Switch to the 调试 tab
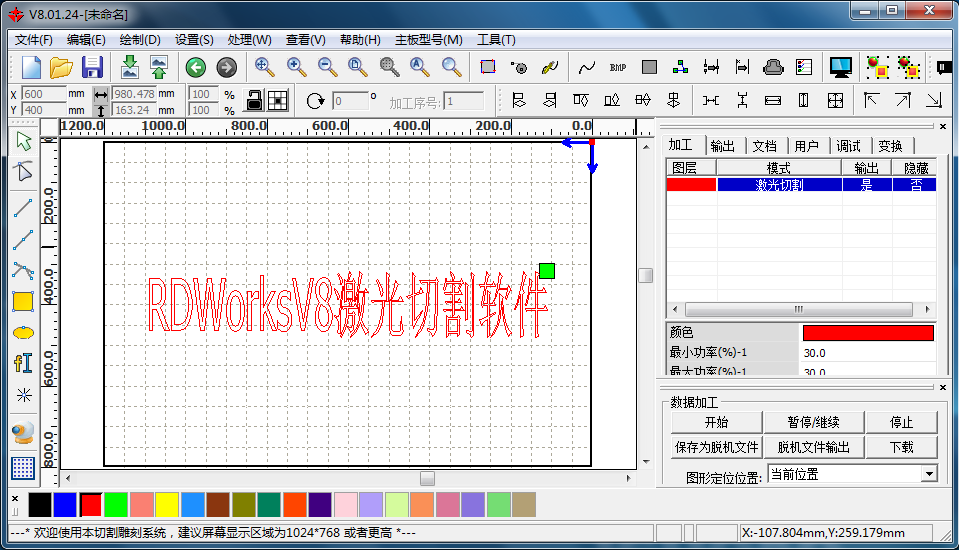Image resolution: width=959 pixels, height=550 pixels. [849, 146]
